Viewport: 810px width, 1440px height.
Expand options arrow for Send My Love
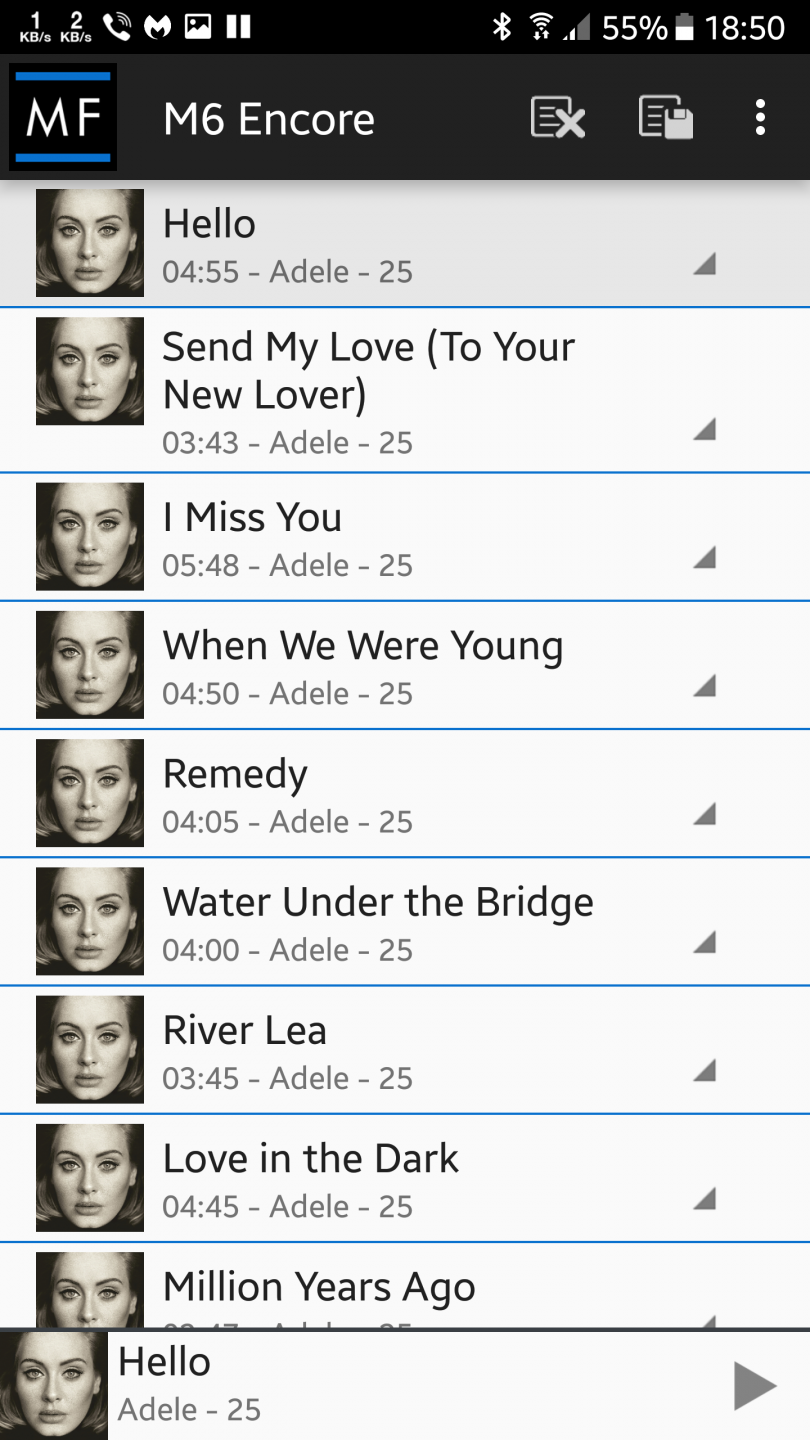[705, 430]
